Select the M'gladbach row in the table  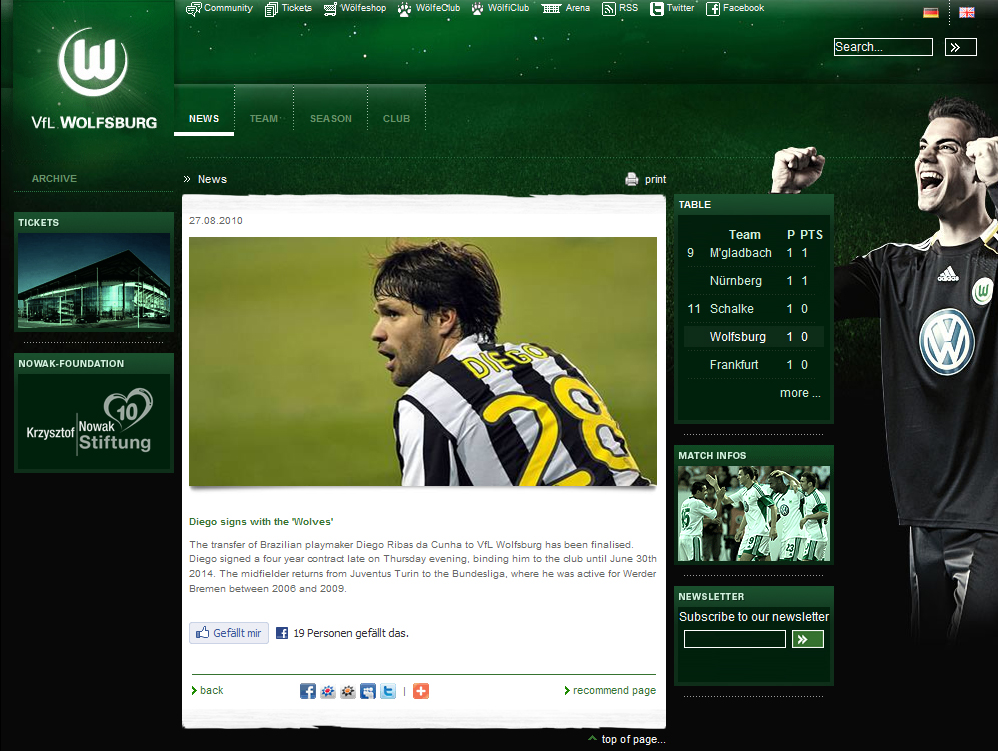coord(754,253)
